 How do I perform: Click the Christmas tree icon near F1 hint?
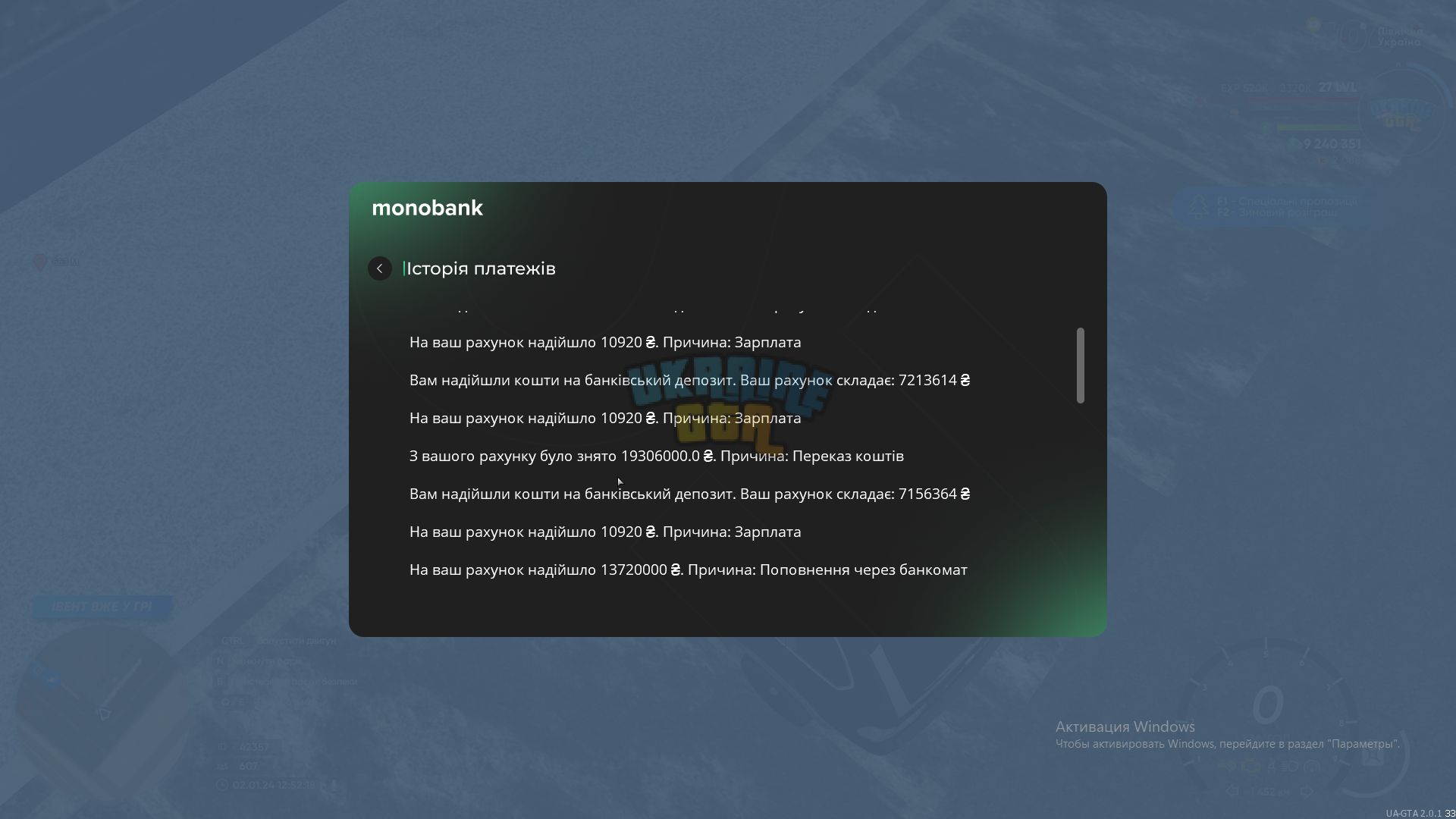click(x=1199, y=206)
